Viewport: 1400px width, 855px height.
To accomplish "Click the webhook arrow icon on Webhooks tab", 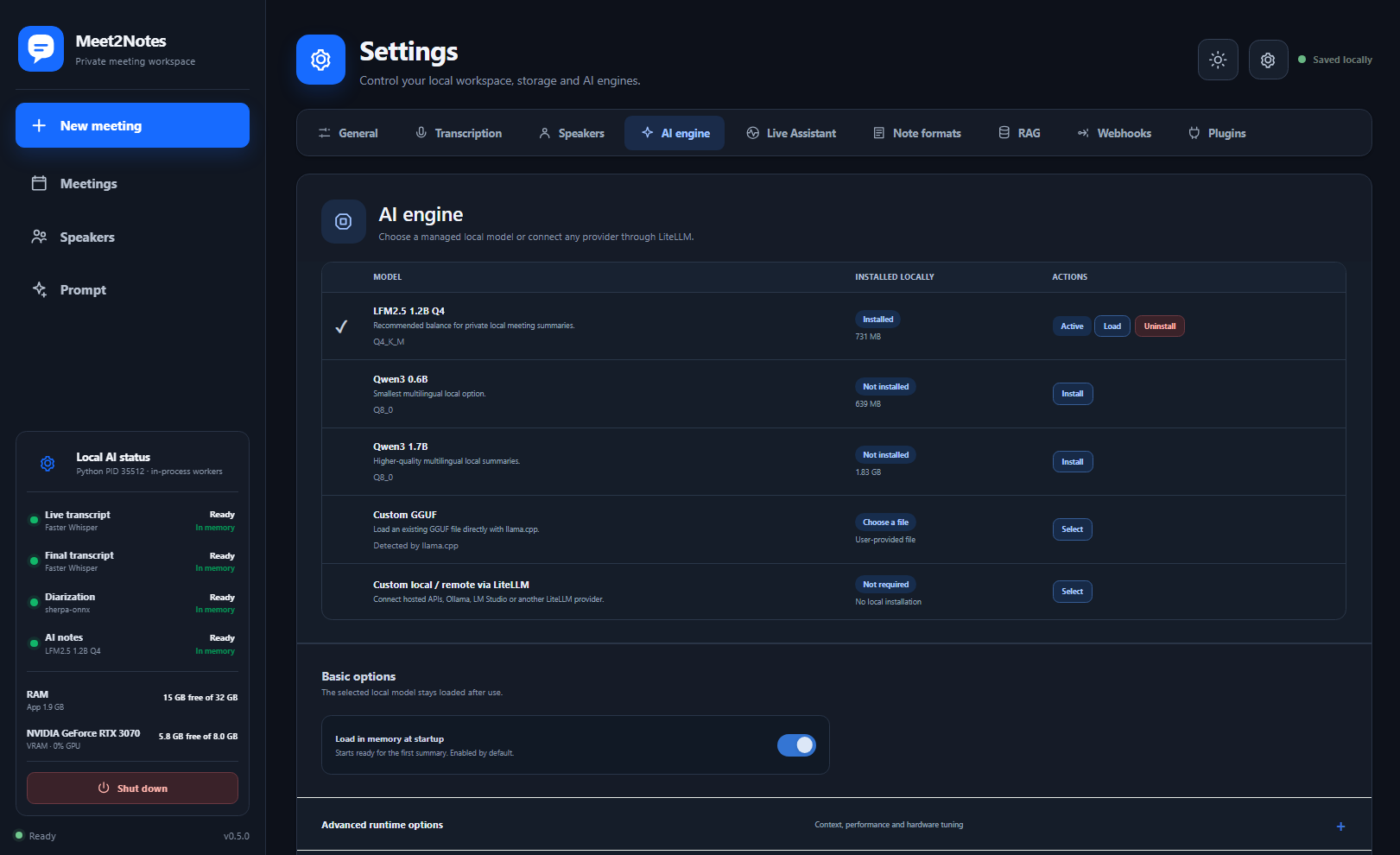I will tap(1083, 133).
